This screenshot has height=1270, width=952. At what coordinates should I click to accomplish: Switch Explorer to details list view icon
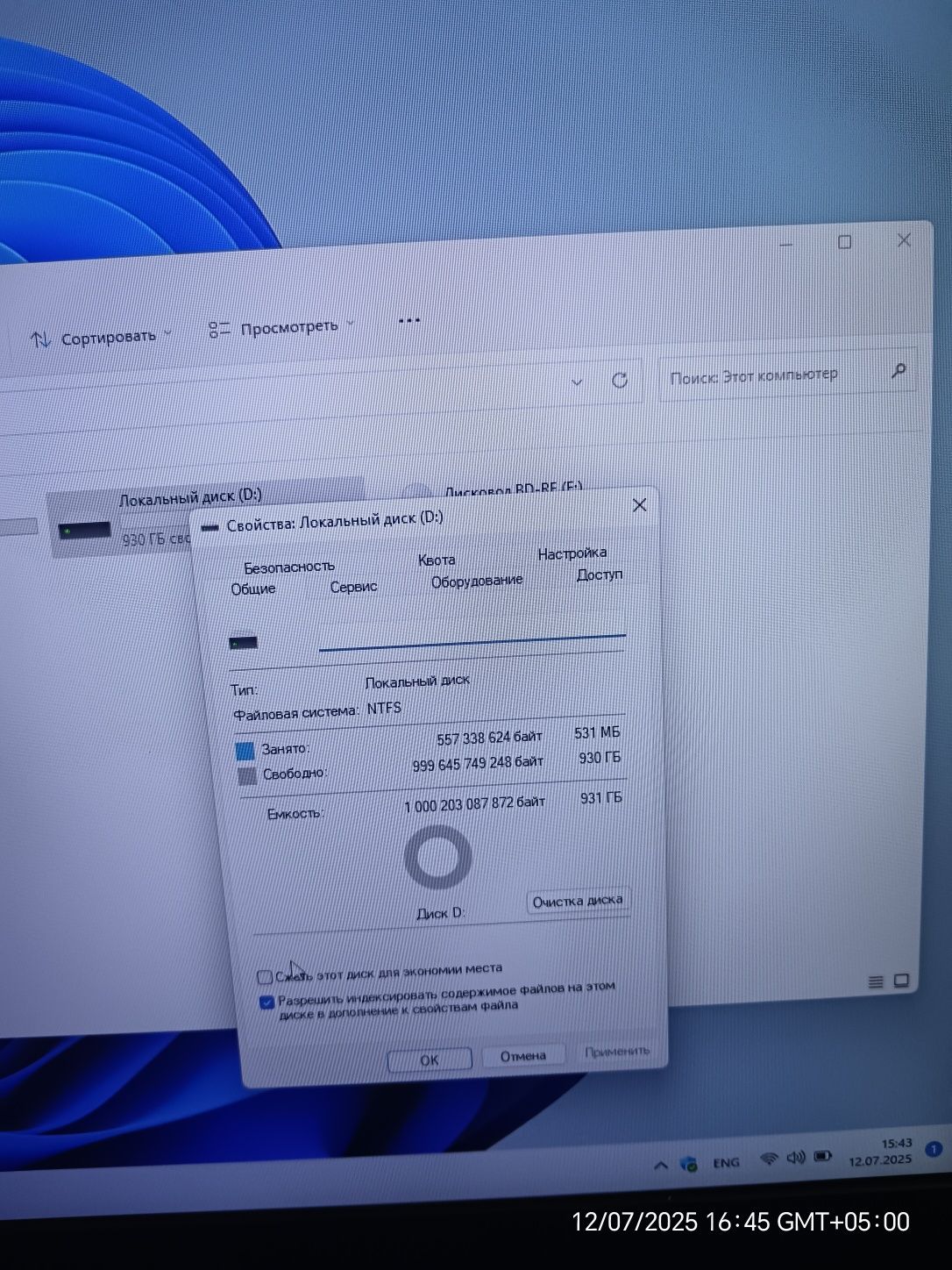pyautogui.click(x=875, y=982)
